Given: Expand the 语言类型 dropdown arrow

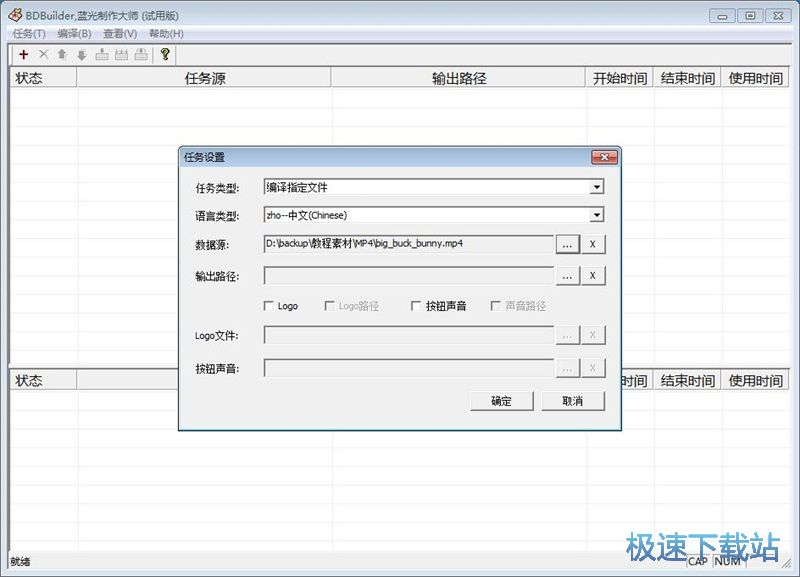Looking at the screenshot, I should [x=596, y=215].
